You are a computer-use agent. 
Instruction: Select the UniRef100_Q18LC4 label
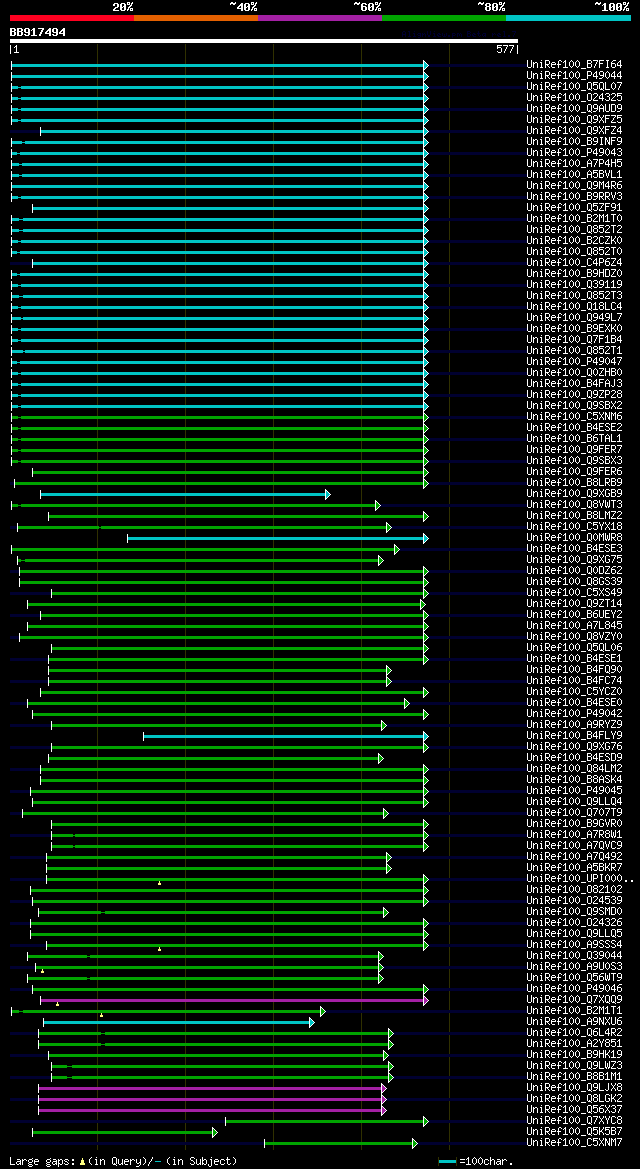point(574,306)
